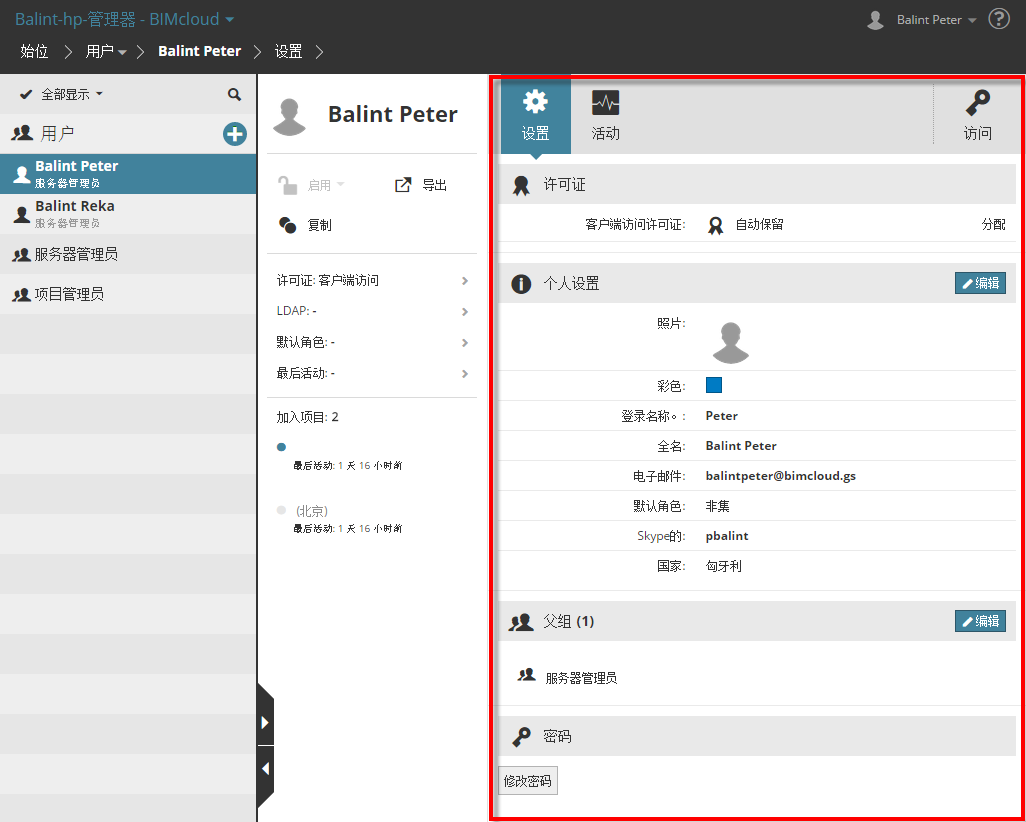This screenshot has width=1026, height=822.
Task: Click the 启用 lock dropdown
Action: point(311,185)
